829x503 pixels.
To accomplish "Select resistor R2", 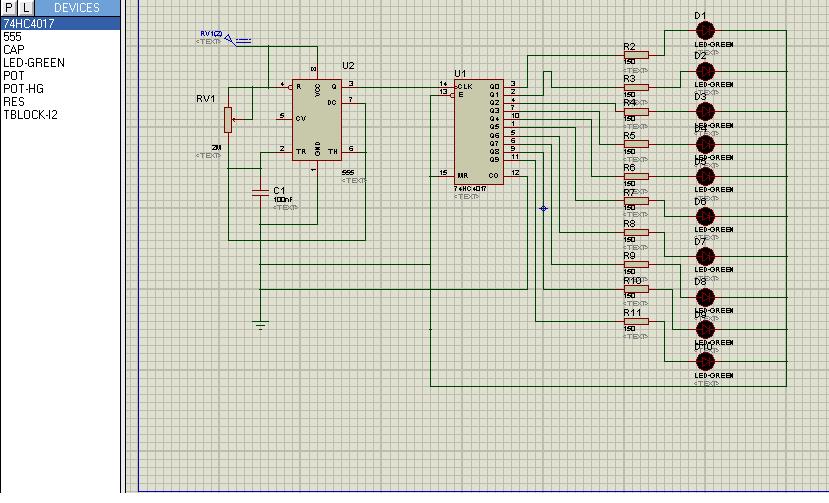I will (636, 55).
